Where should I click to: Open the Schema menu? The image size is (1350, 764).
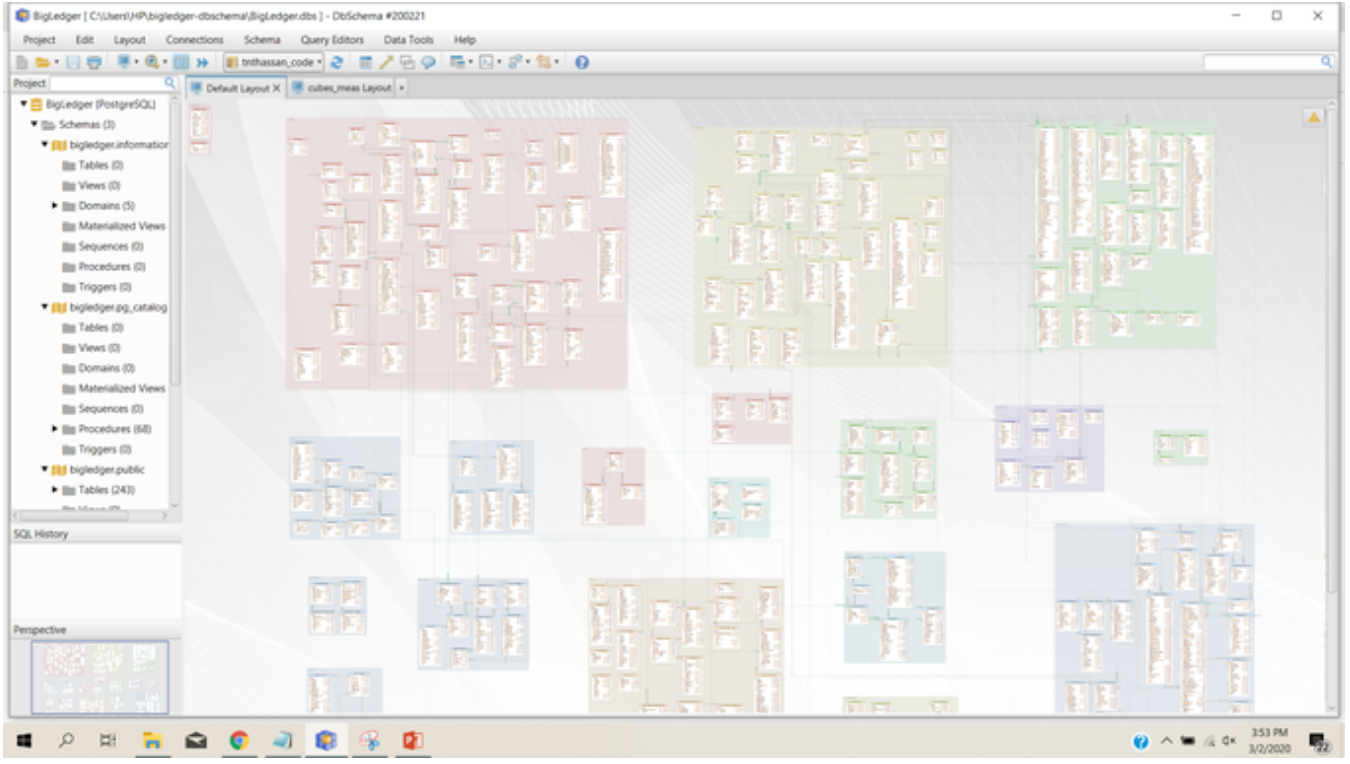262,40
